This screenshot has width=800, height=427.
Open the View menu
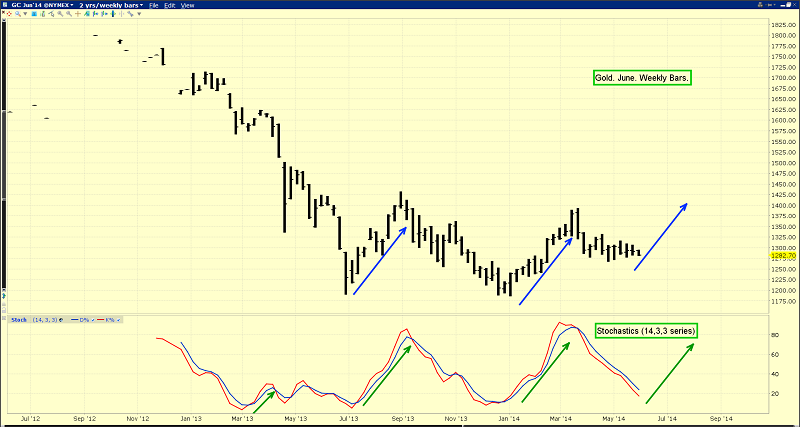[x=187, y=5]
